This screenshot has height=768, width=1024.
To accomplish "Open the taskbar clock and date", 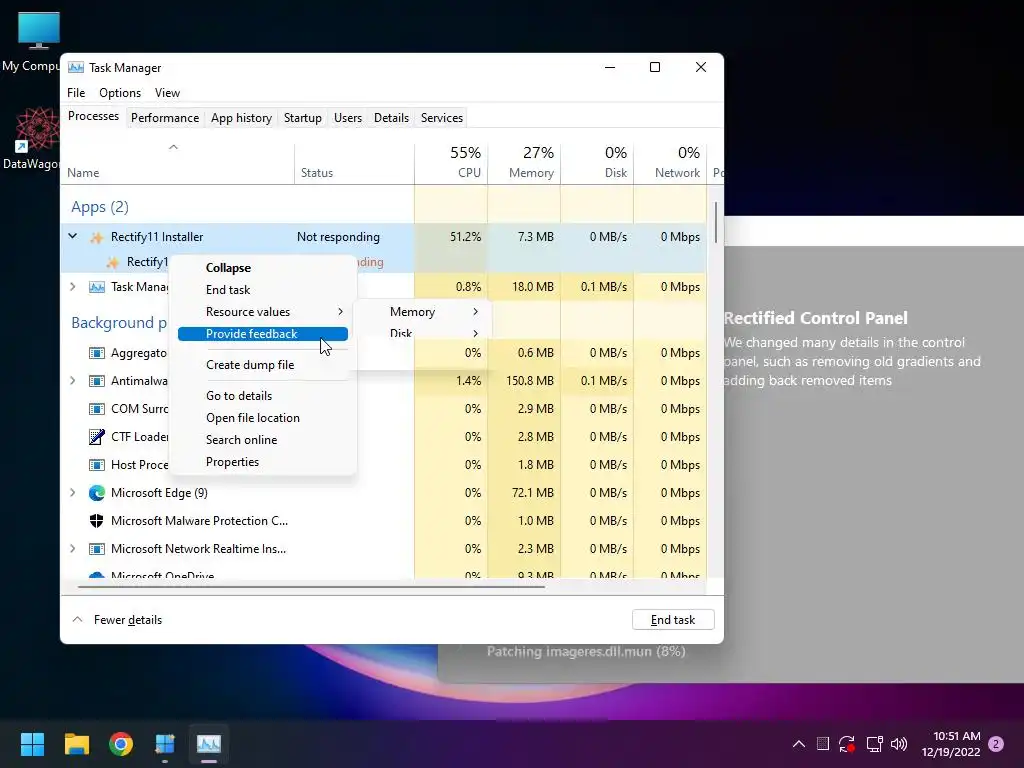I will point(951,744).
